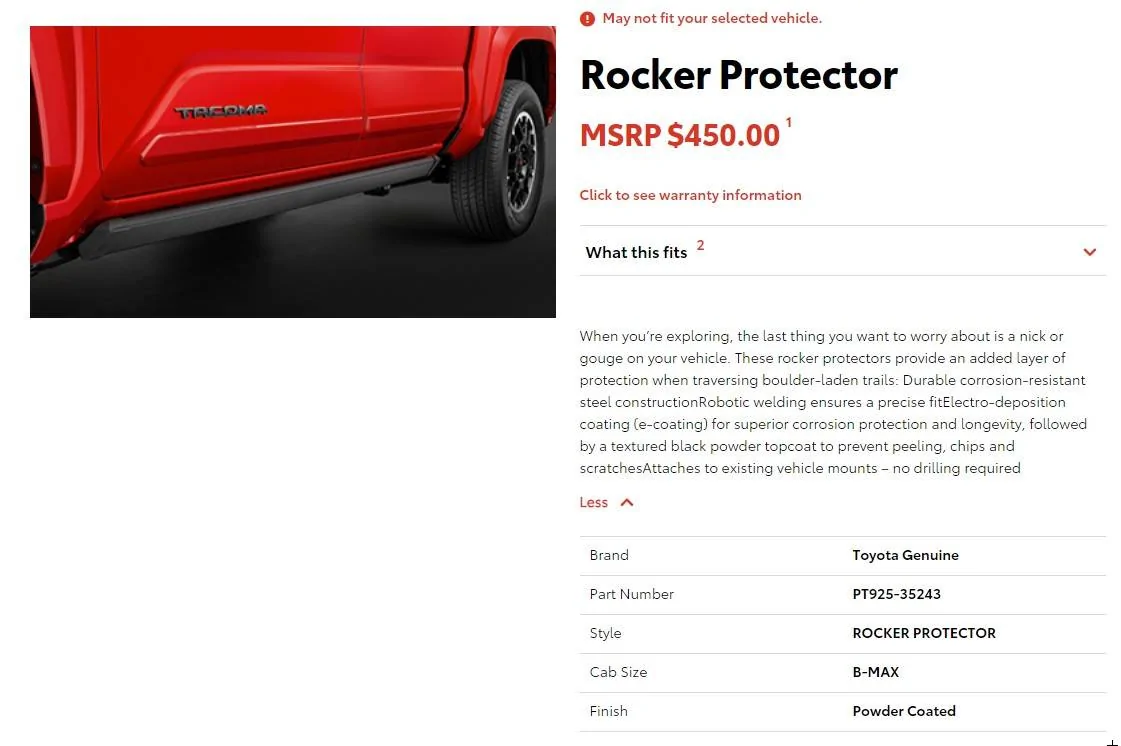This screenshot has width=1121, height=746.
Task: Click the chevron down on What this fits
Action: [1089, 252]
